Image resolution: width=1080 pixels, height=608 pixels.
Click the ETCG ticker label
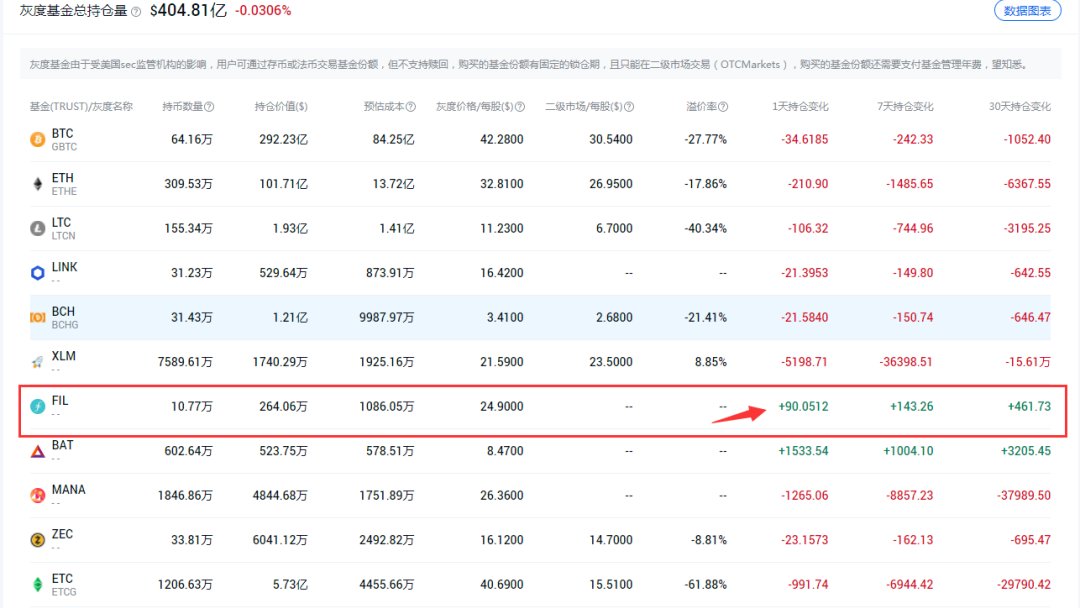pos(64,593)
